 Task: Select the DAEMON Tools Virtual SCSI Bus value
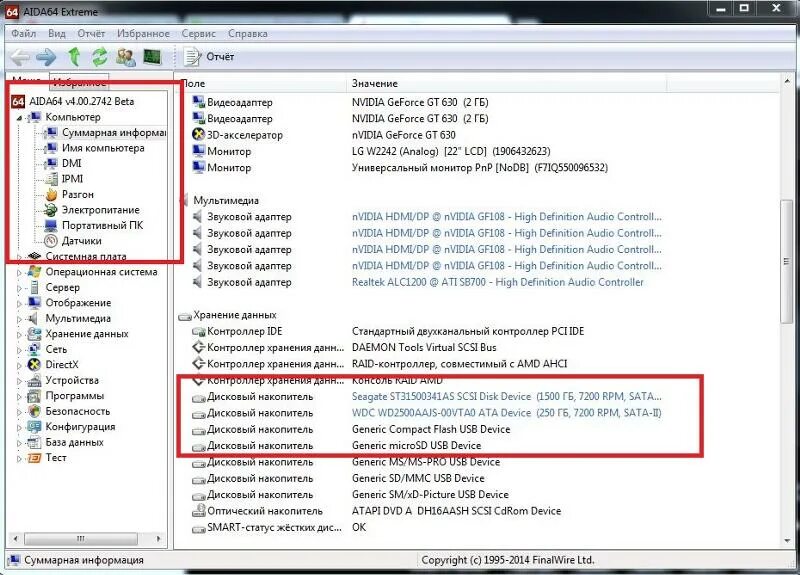(x=424, y=347)
